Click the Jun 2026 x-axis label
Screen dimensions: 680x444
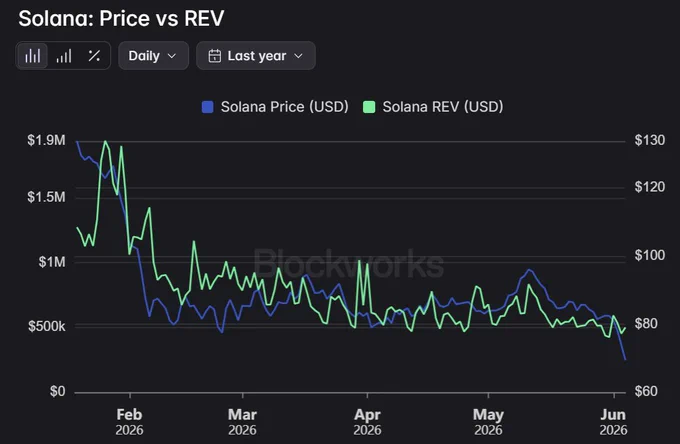click(613, 422)
